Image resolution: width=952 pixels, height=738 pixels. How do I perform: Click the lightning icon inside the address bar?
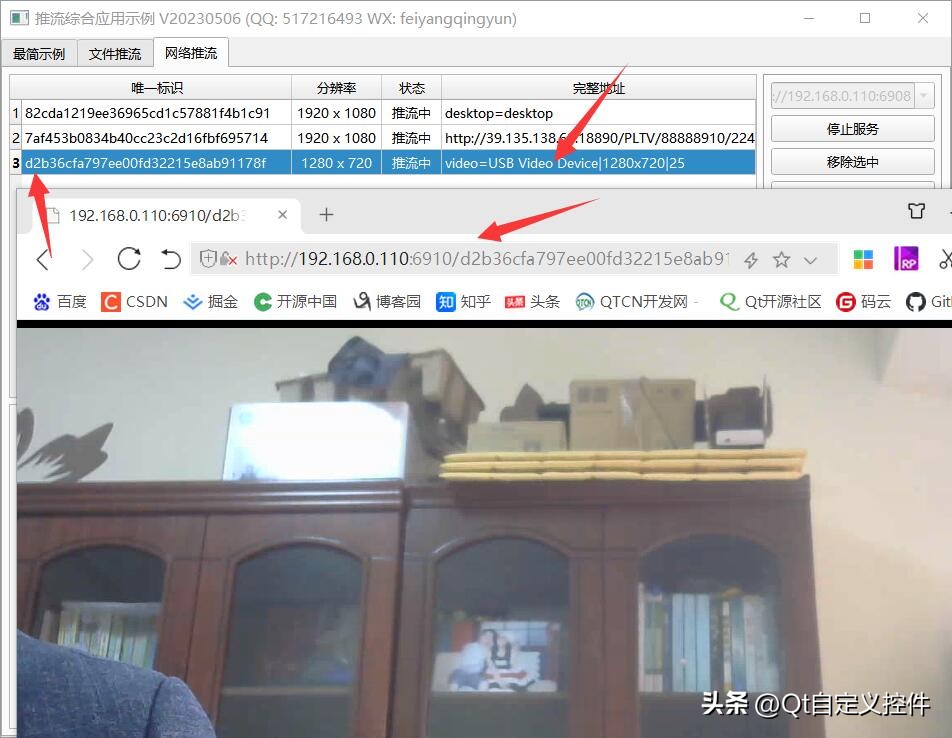(x=751, y=259)
